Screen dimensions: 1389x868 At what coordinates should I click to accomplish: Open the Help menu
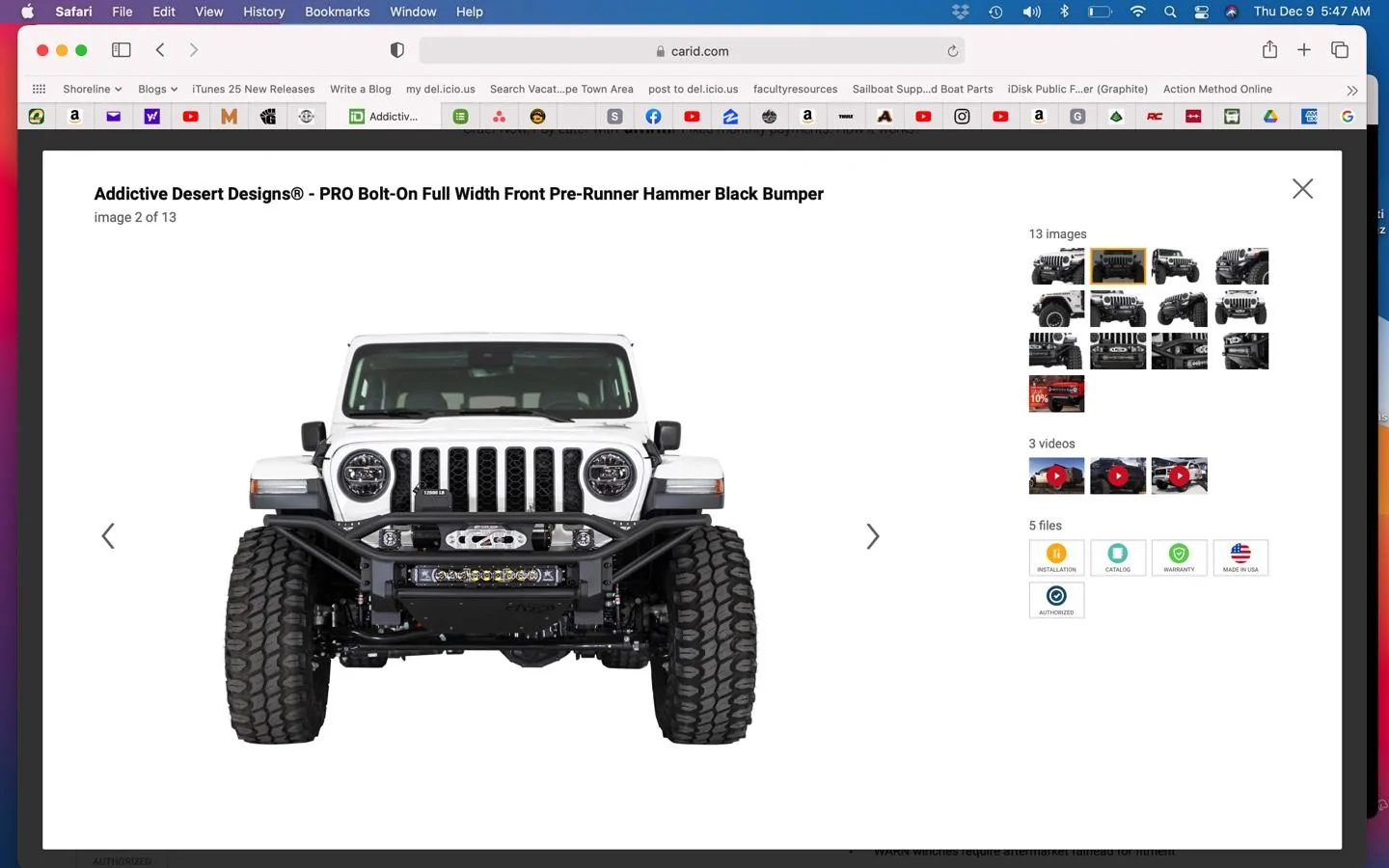pos(470,12)
